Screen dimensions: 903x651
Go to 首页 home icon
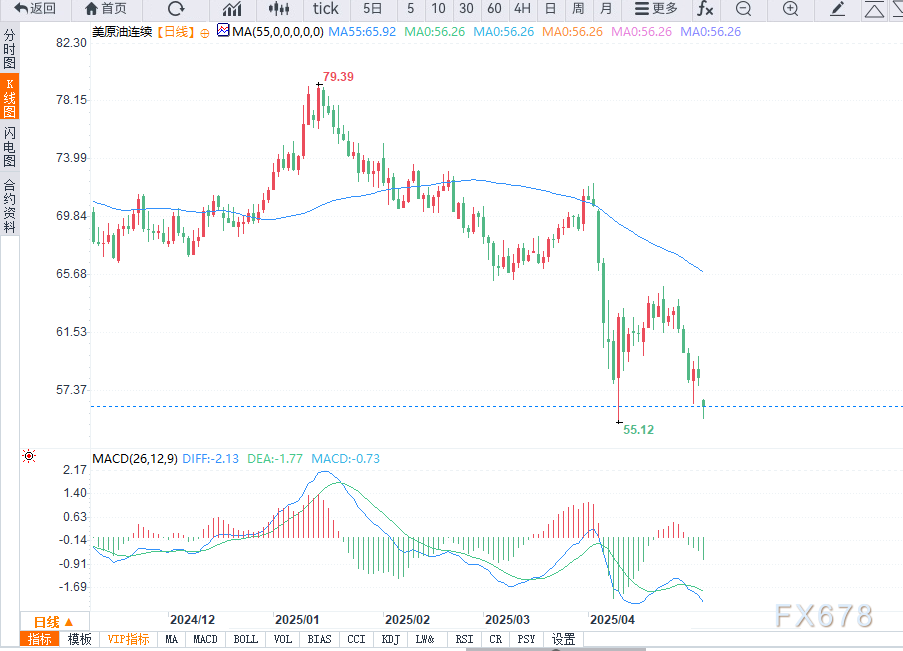pyautogui.click(x=105, y=9)
